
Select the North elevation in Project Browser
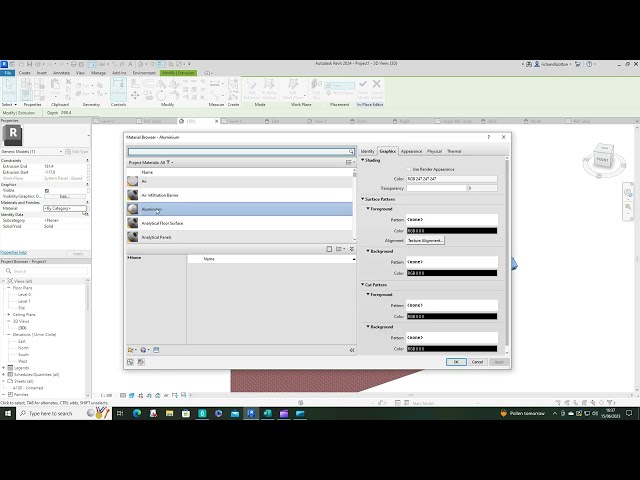[23, 348]
